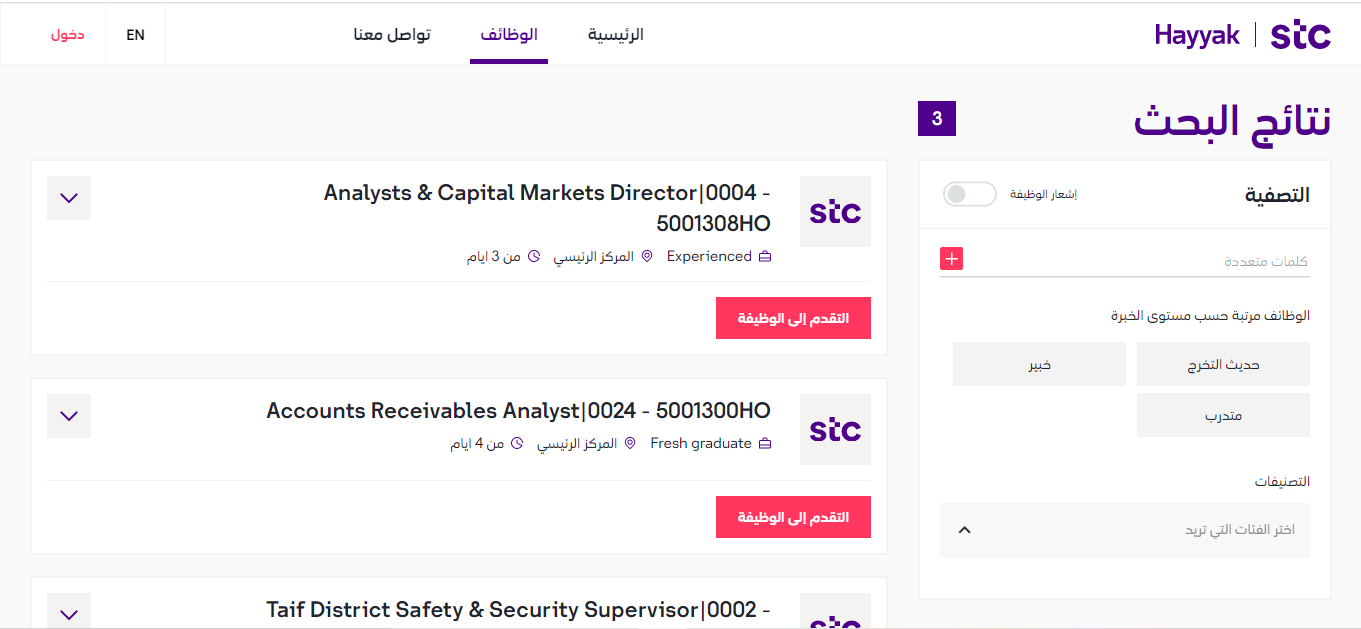Viewport: 1361px width, 629px height.
Task: Click the location pin icon on Capital Markets job
Action: [647, 257]
